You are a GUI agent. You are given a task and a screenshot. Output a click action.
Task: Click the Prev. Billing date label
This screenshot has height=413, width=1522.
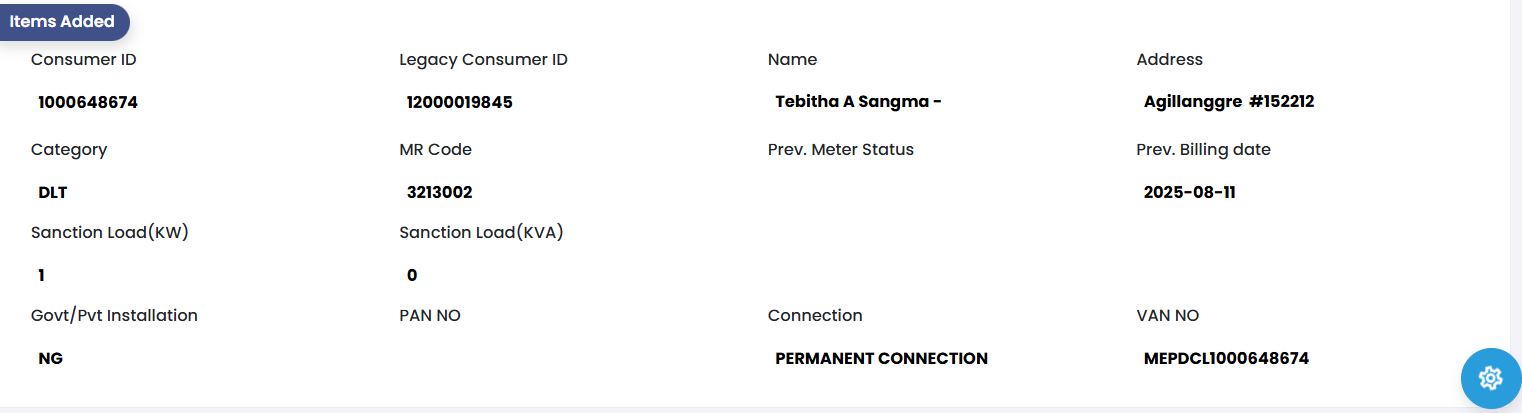(x=1203, y=150)
